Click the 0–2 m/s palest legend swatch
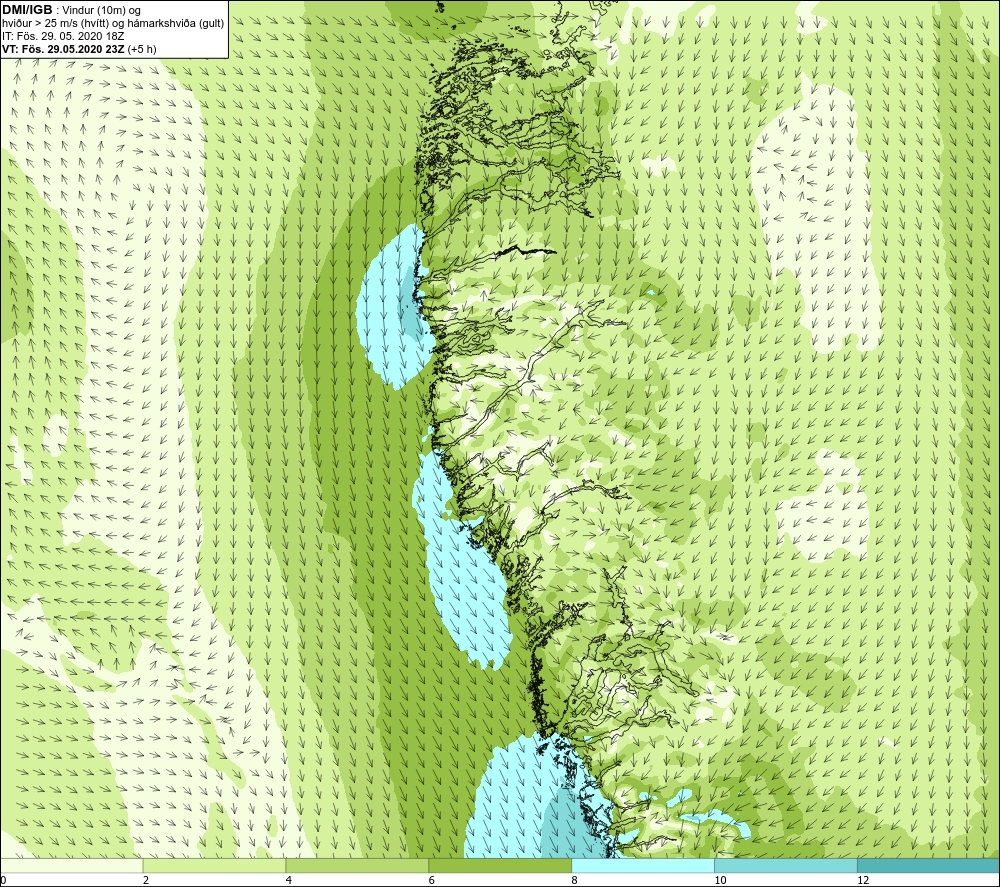1000x887 pixels. coord(71,865)
